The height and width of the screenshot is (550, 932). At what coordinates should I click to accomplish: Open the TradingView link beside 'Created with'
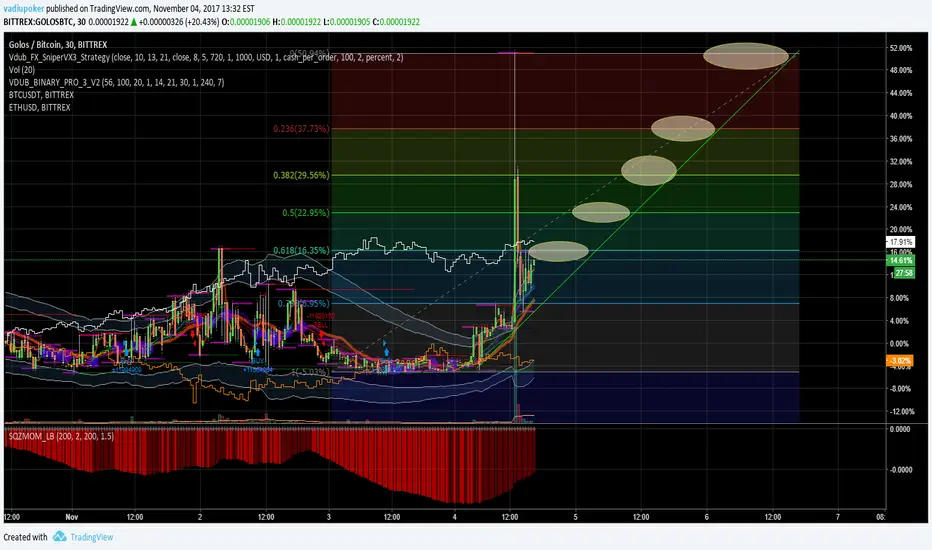tap(92, 537)
